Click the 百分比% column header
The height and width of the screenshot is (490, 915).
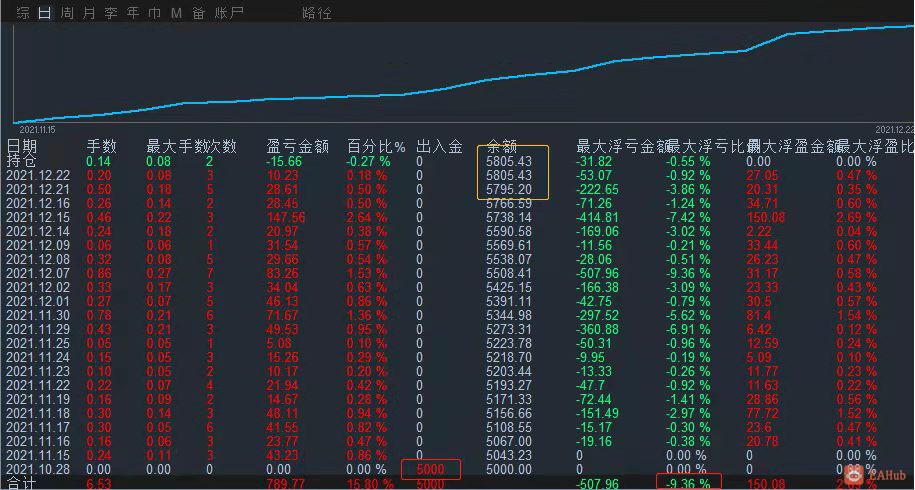click(x=376, y=146)
